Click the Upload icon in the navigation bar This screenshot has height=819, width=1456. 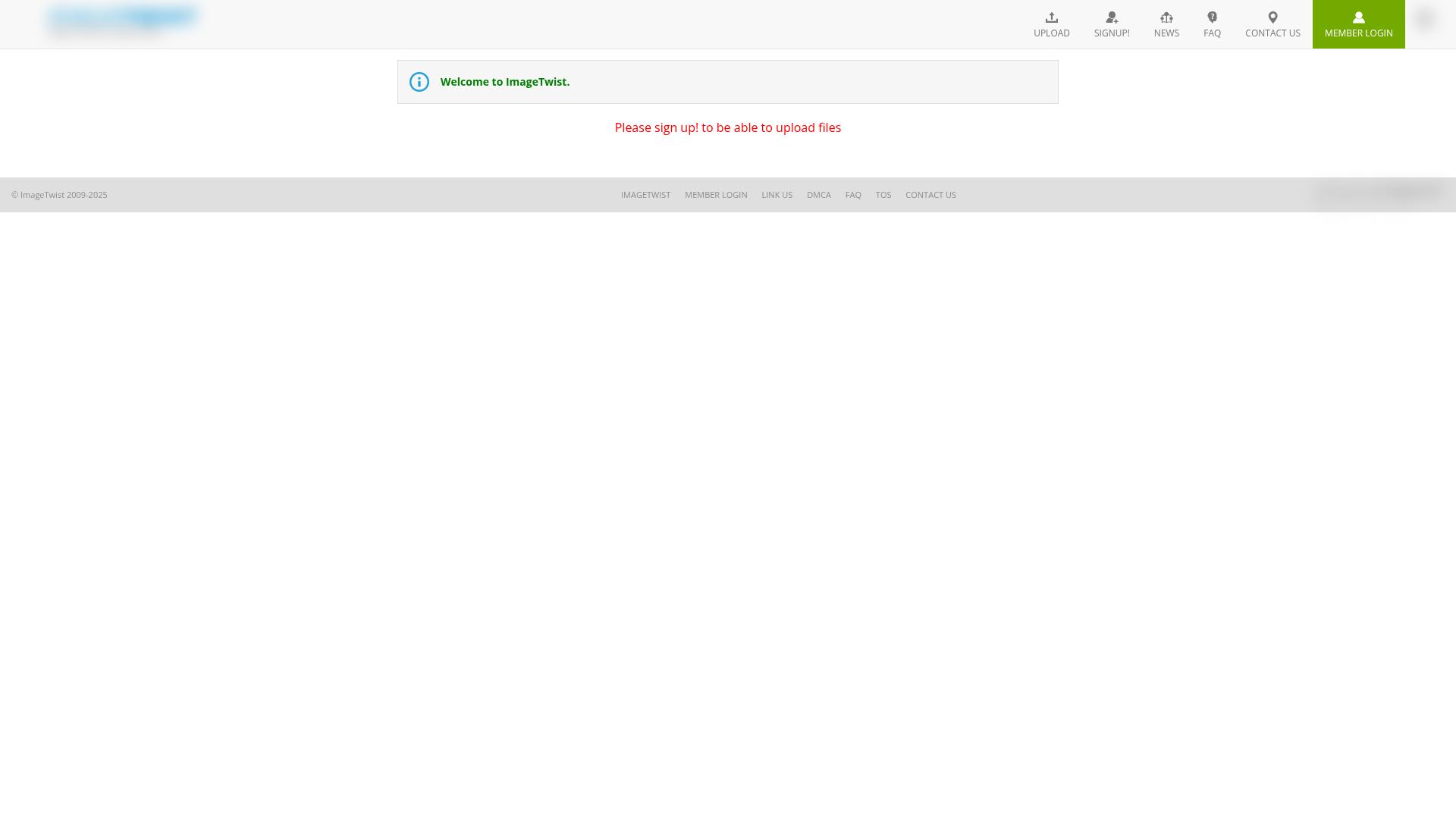[x=1052, y=17]
